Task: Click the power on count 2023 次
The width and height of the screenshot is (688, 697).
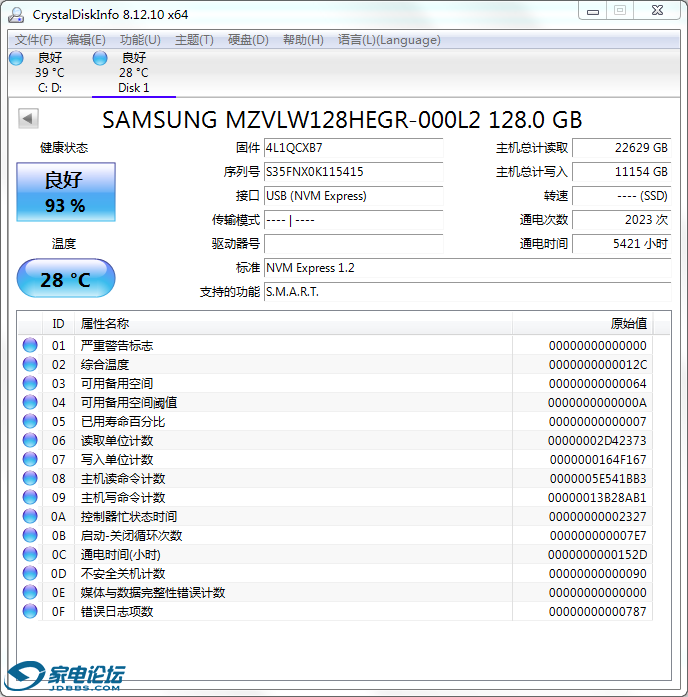Action: (x=622, y=220)
